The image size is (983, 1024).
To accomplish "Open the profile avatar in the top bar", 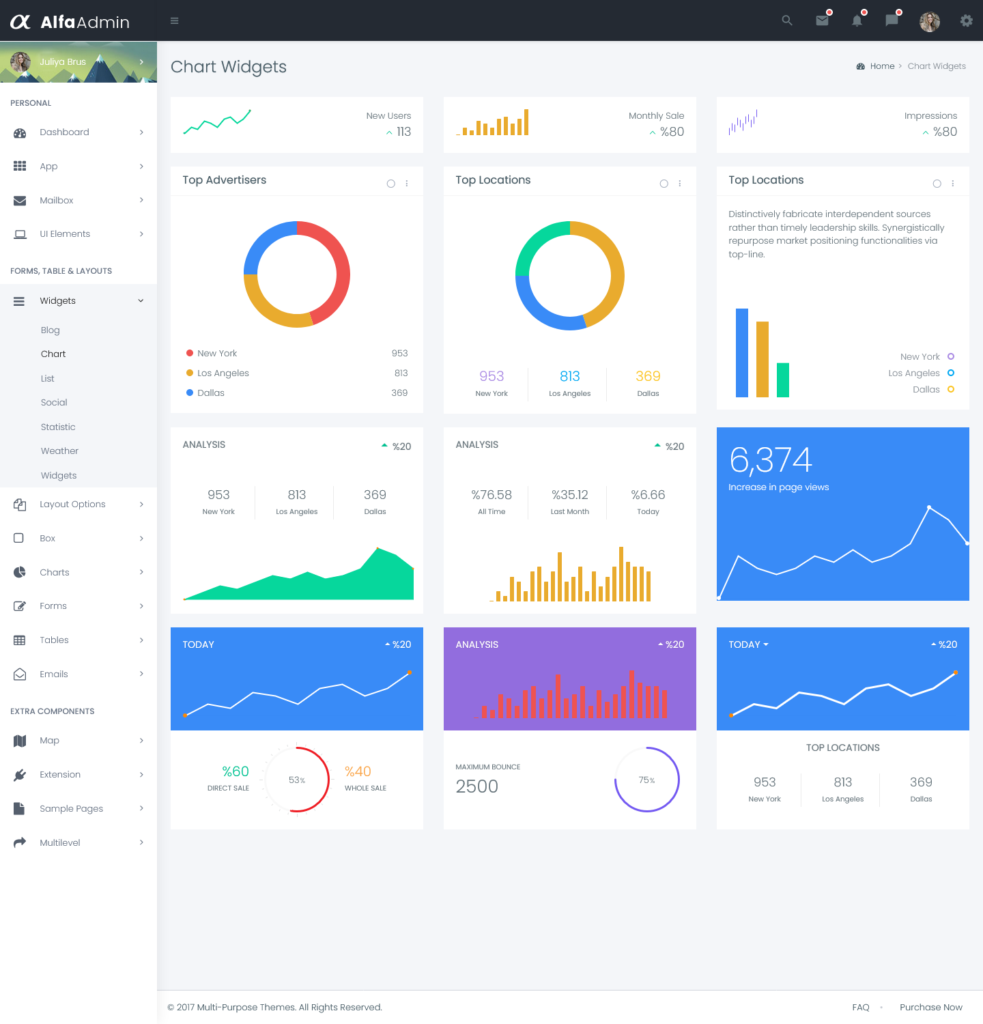I will [929, 20].
